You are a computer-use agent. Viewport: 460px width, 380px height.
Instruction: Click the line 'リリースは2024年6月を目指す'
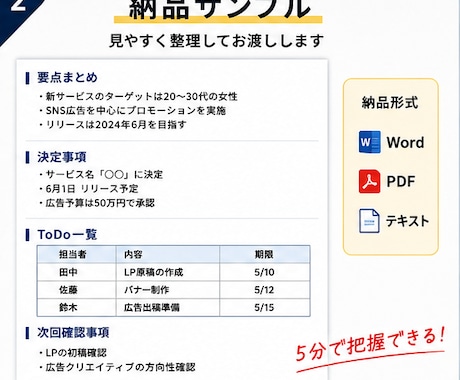point(116,125)
